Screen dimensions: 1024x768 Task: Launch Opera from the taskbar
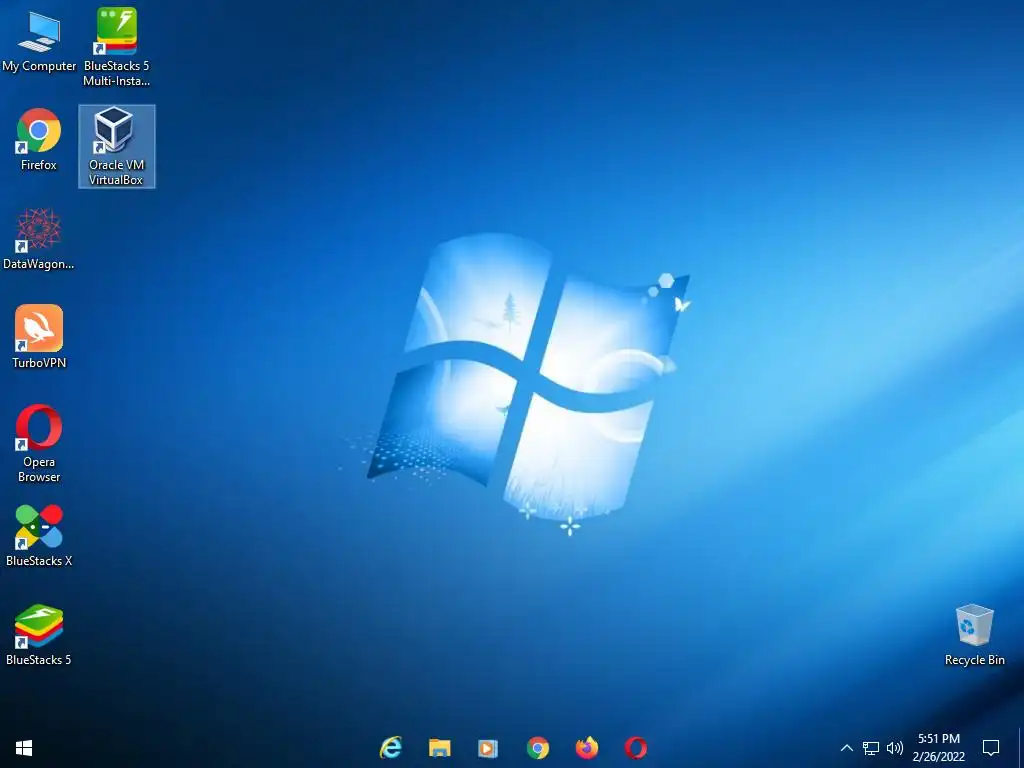[635, 748]
